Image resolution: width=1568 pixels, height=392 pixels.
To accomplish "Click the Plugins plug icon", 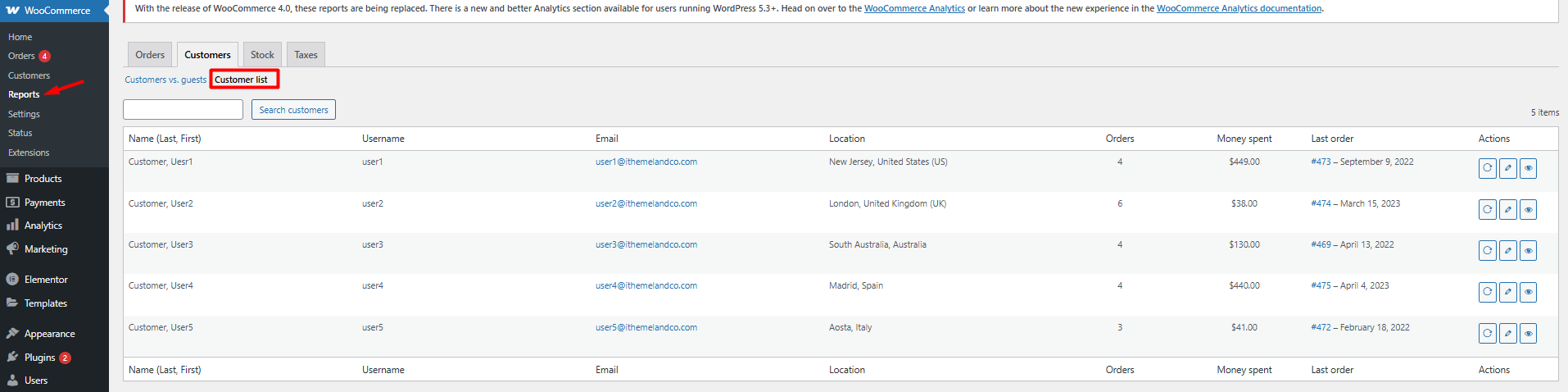I will click(12, 357).
